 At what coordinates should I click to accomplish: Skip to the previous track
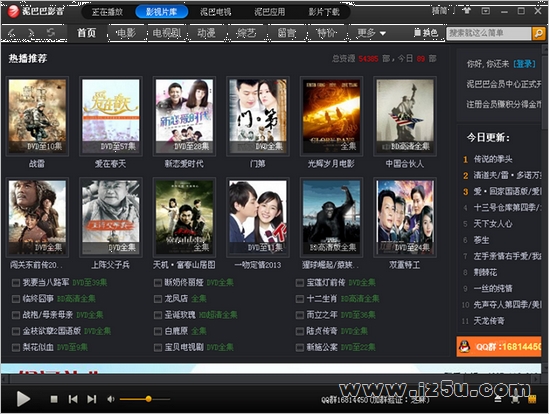[x=73, y=399]
